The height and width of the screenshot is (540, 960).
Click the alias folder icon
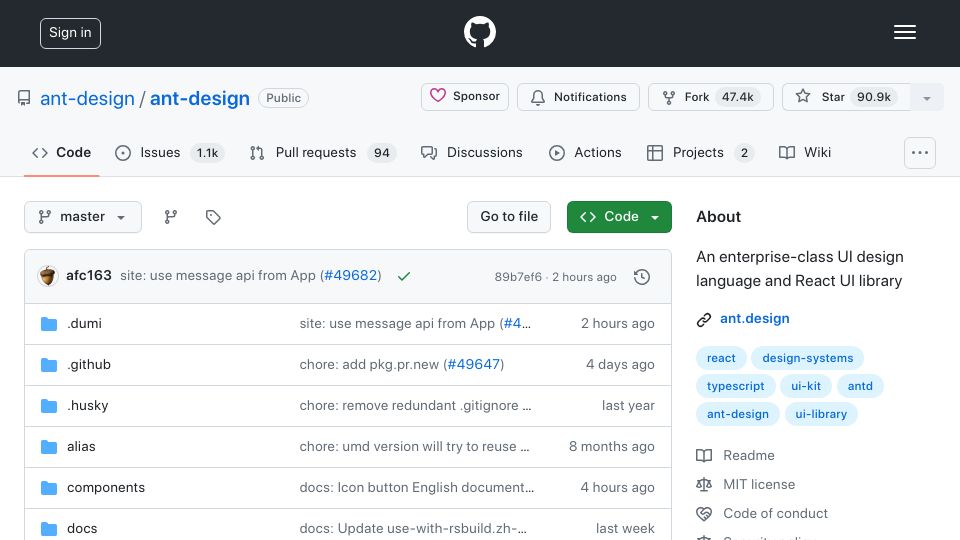click(49, 446)
